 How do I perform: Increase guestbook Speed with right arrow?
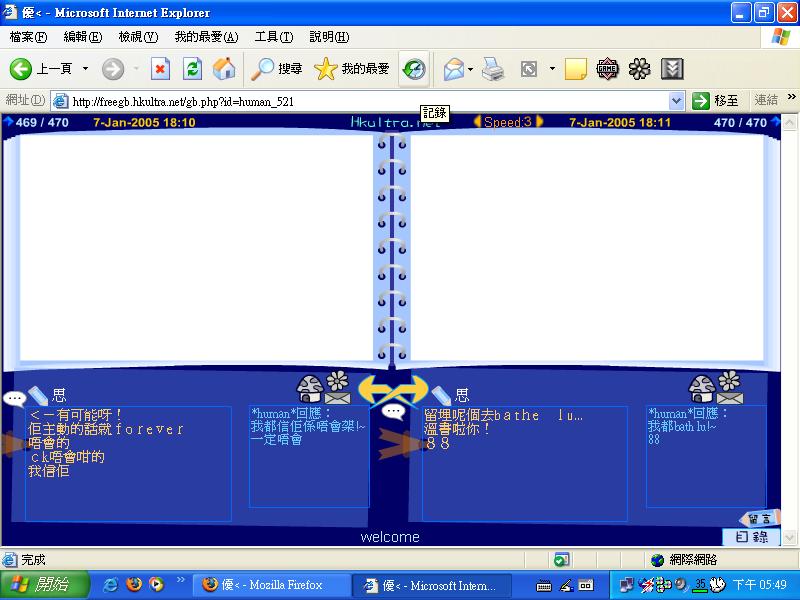coord(541,122)
